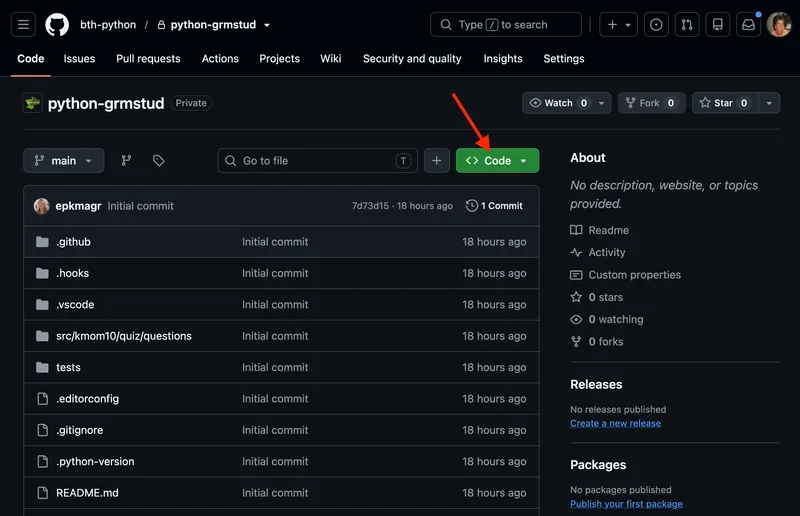Open src/kmom10/quiz/questions folder name
800x516 pixels.
pos(124,336)
